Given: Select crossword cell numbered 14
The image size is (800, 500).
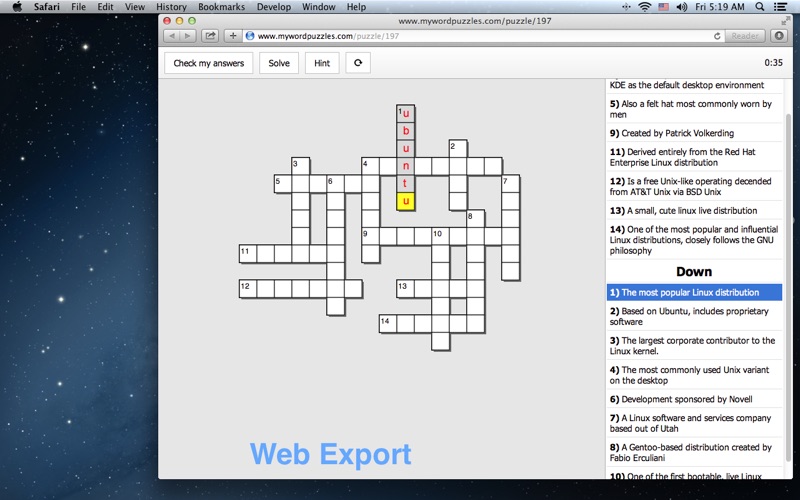Looking at the screenshot, I should point(388,323).
